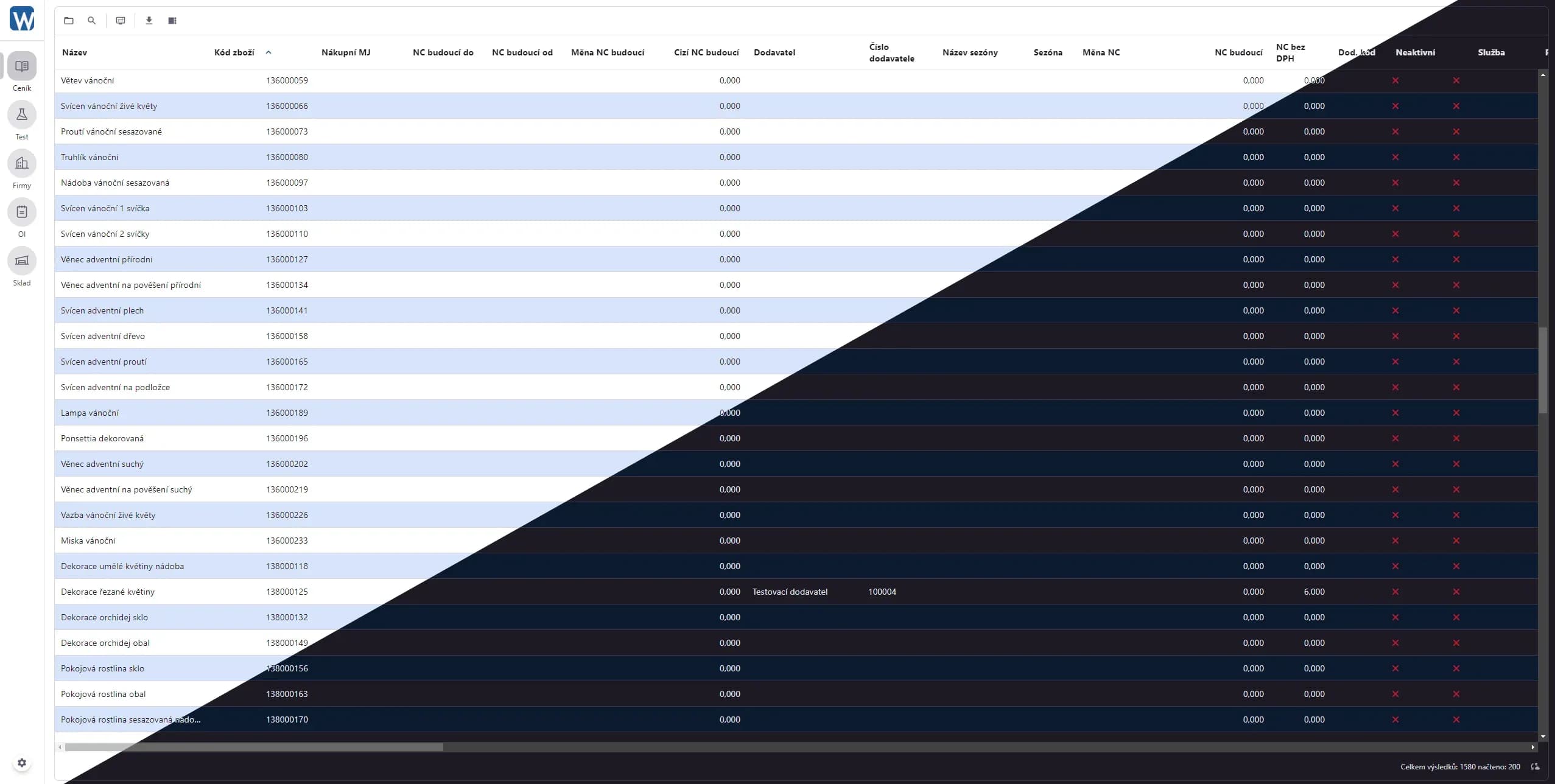Click the column chooser toolbar icon

click(x=172, y=21)
